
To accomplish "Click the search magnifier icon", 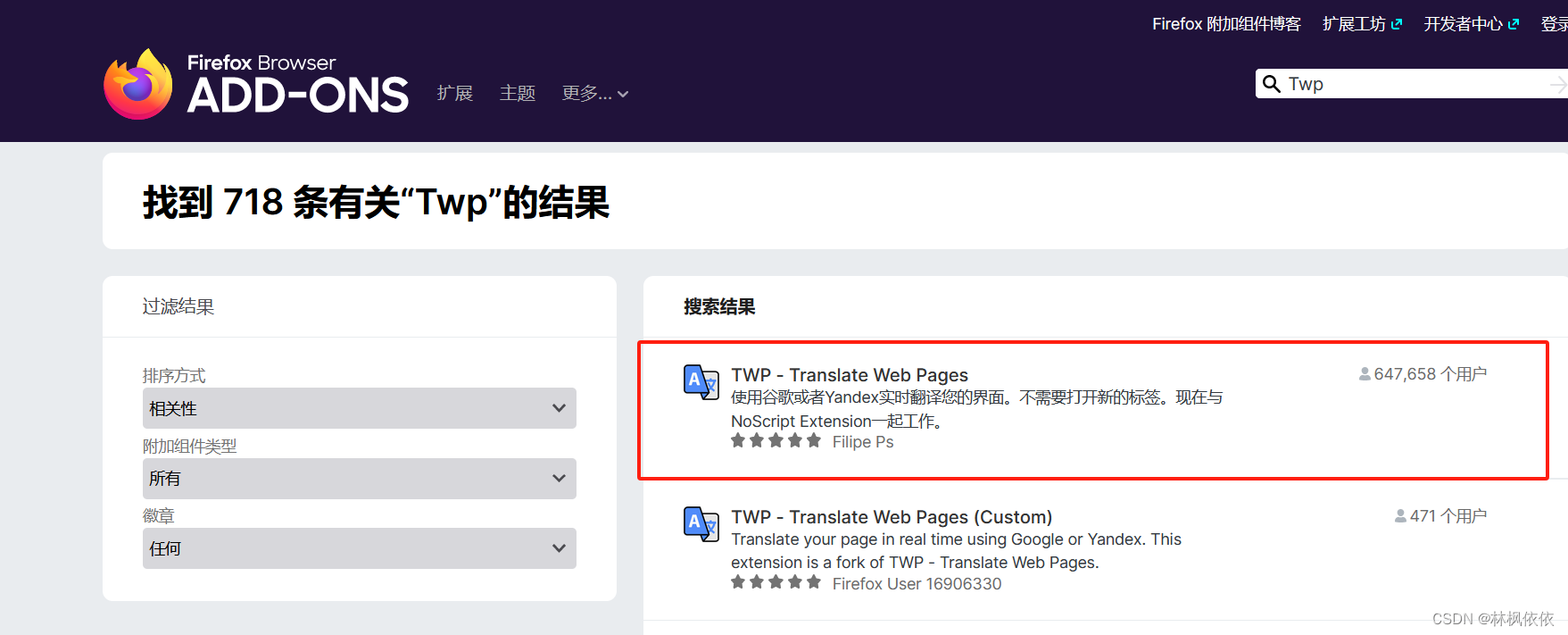I will click(1272, 84).
